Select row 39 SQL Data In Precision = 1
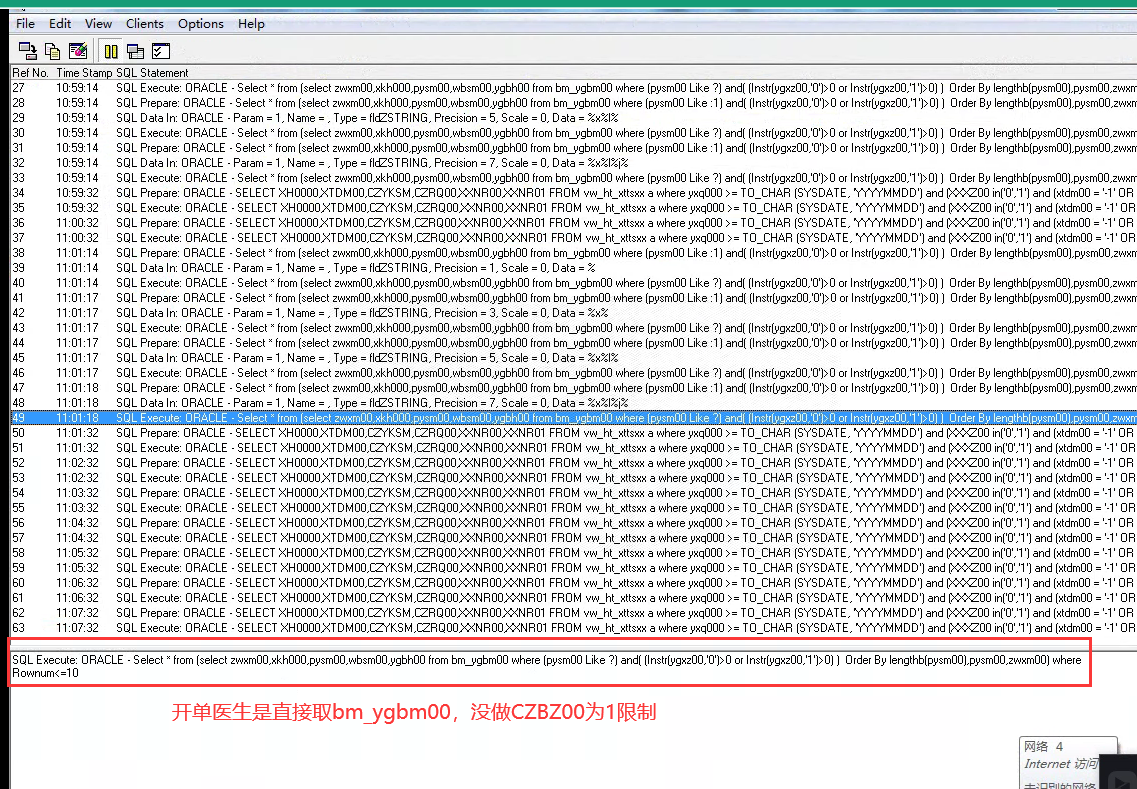The height and width of the screenshot is (789, 1137). click(x=574, y=268)
